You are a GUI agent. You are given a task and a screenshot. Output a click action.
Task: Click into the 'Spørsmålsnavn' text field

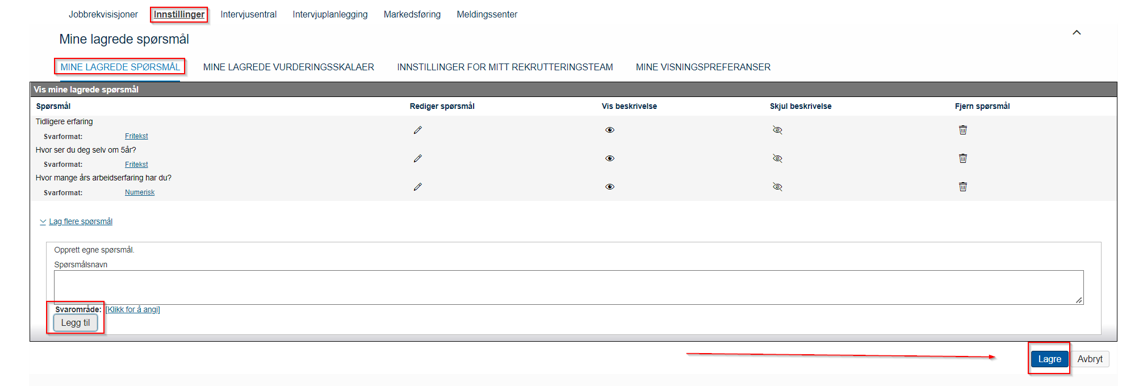[x=569, y=287]
